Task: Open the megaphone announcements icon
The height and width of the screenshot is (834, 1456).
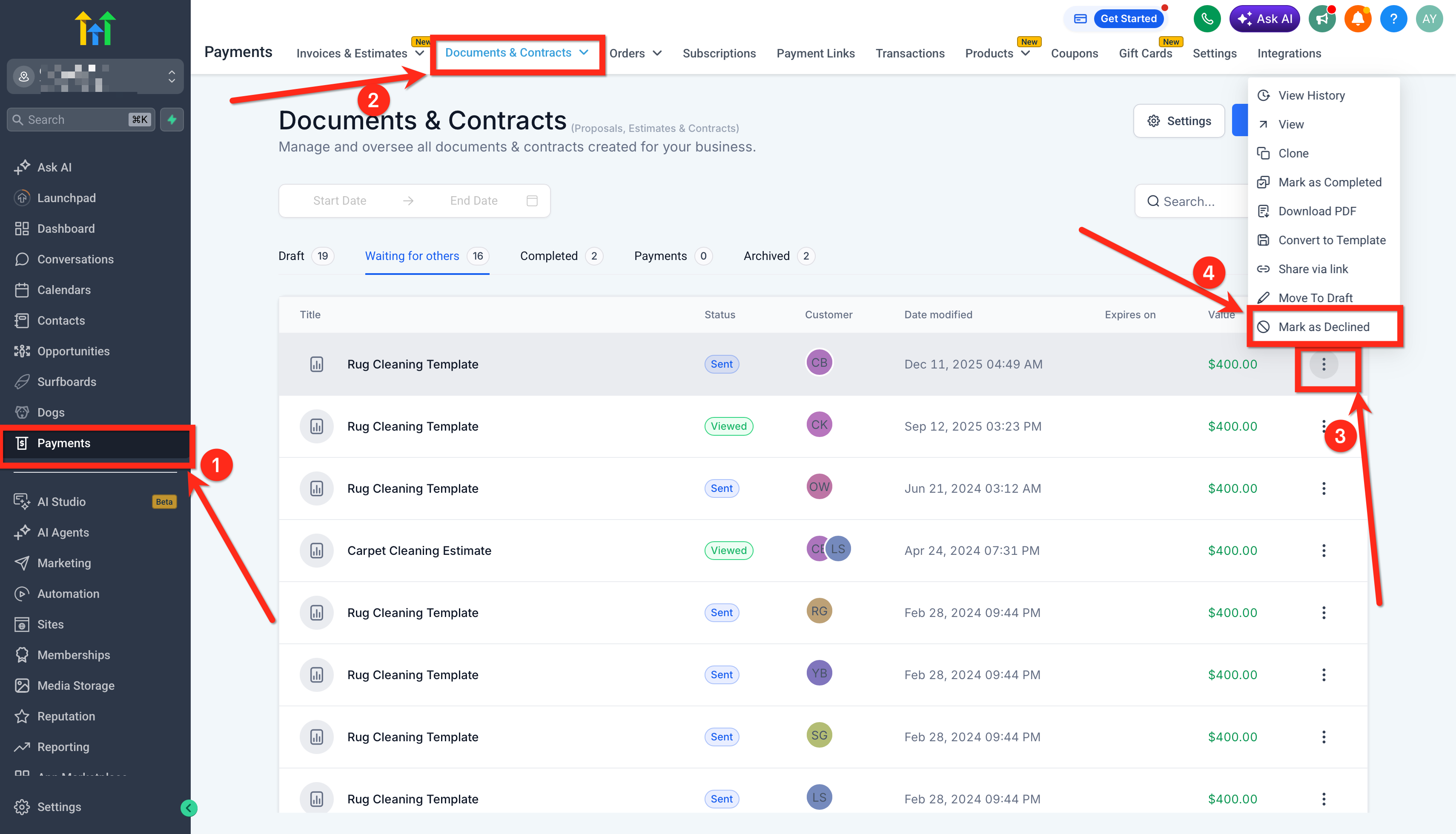Action: [1322, 19]
